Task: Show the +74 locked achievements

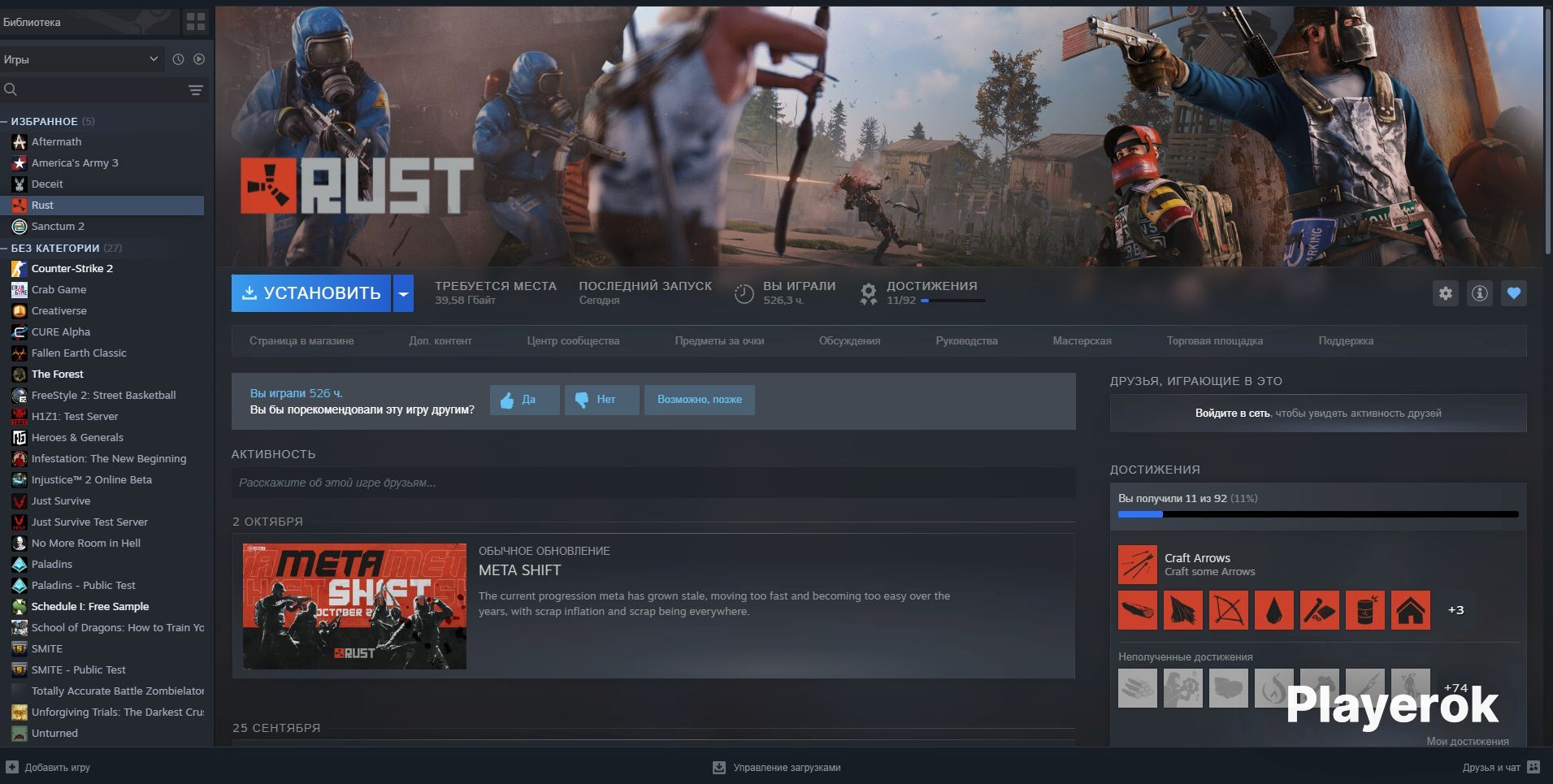Action: tap(1455, 688)
